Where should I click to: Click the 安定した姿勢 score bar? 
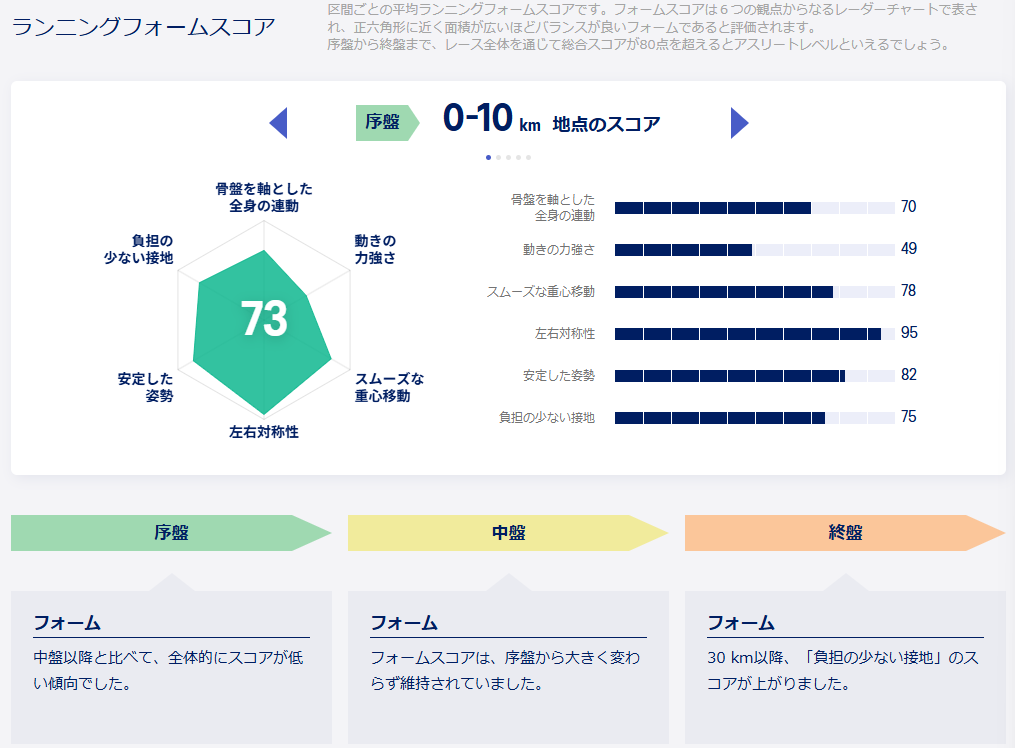(x=754, y=375)
